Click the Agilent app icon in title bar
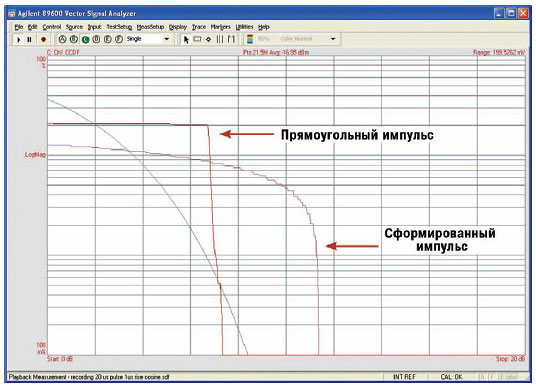536x388 pixels. [12, 14]
